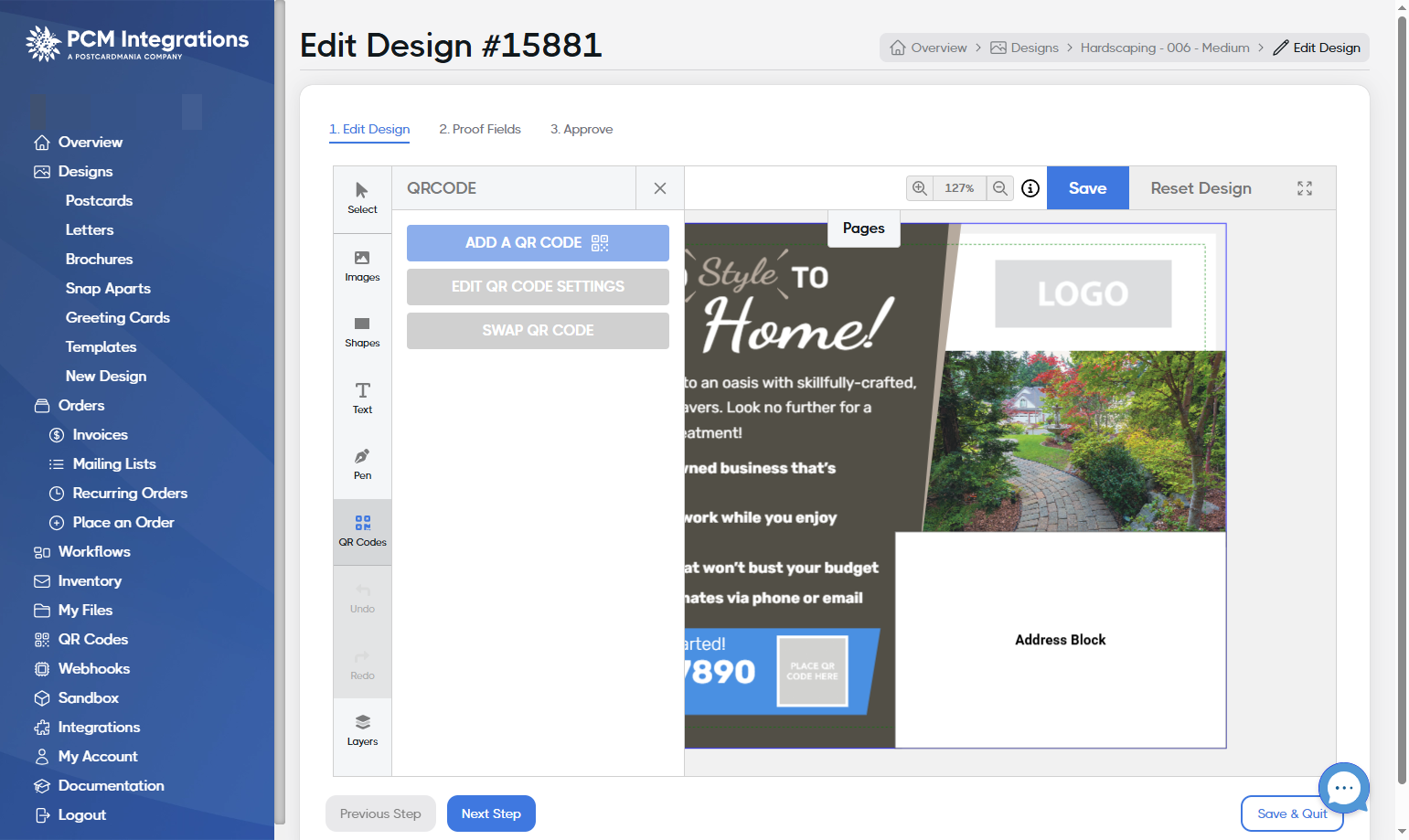
Task: Click the Undo tool
Action: (362, 599)
